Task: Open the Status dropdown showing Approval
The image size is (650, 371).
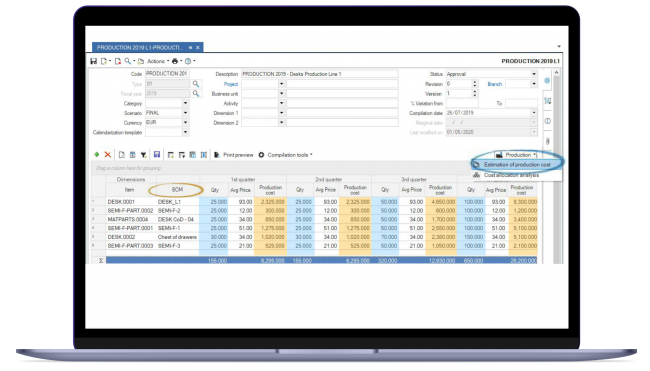Action: (534, 74)
